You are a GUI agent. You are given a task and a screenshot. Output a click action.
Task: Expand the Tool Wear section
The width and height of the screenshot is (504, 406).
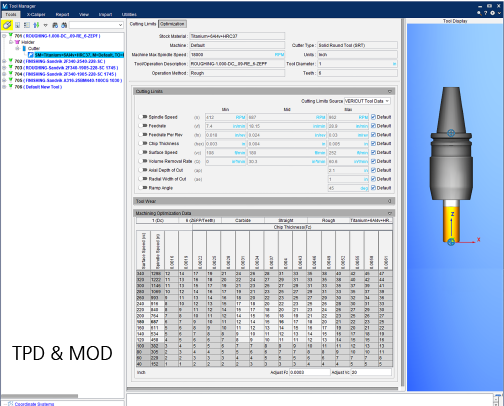389,201
